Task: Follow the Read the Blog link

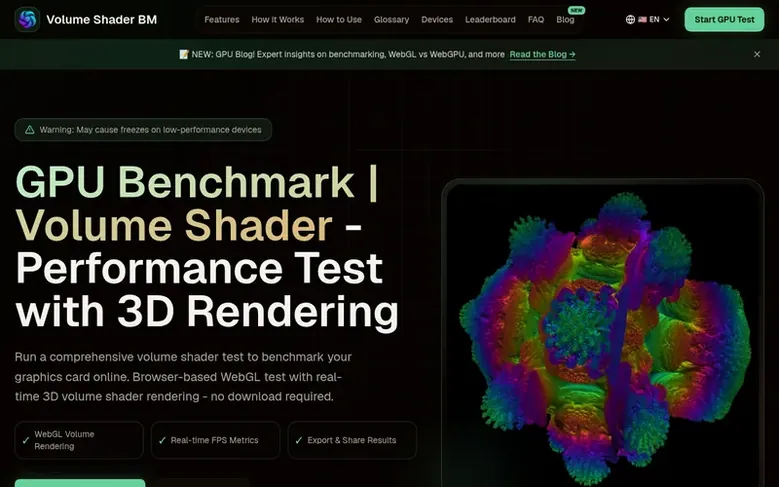Action: click(543, 54)
